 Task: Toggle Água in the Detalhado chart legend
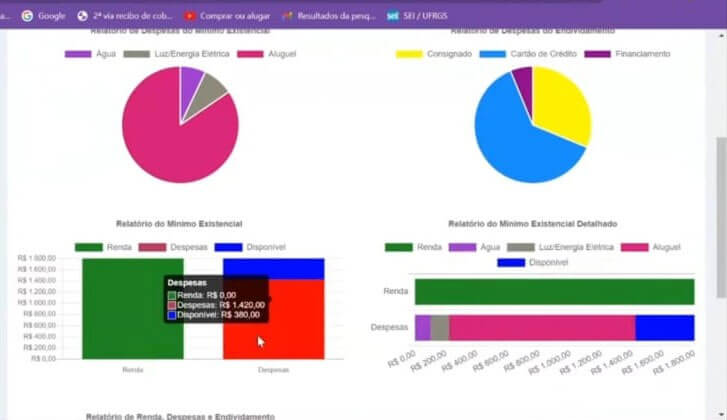coord(474,247)
